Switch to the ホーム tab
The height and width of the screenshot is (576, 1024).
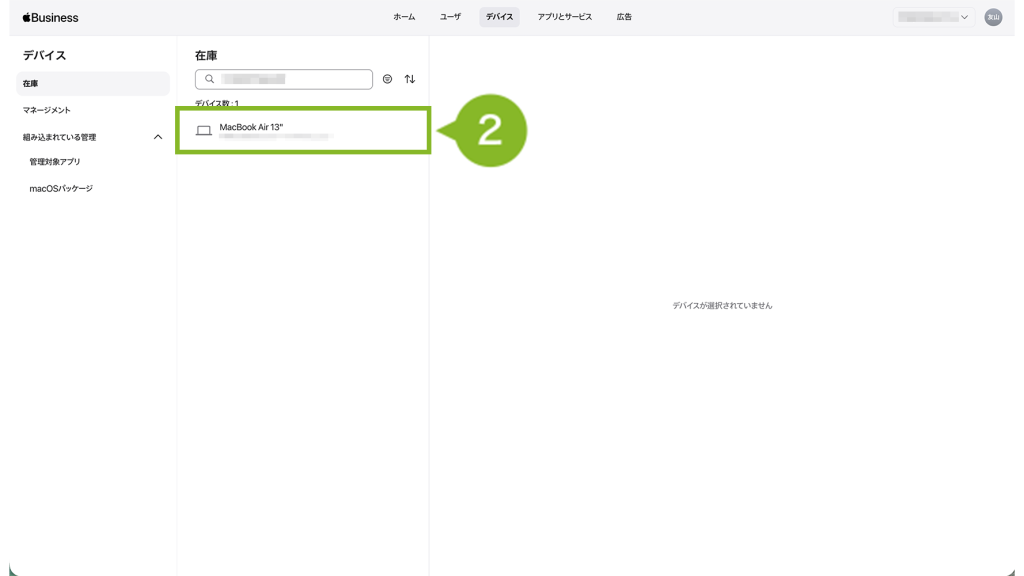404,17
